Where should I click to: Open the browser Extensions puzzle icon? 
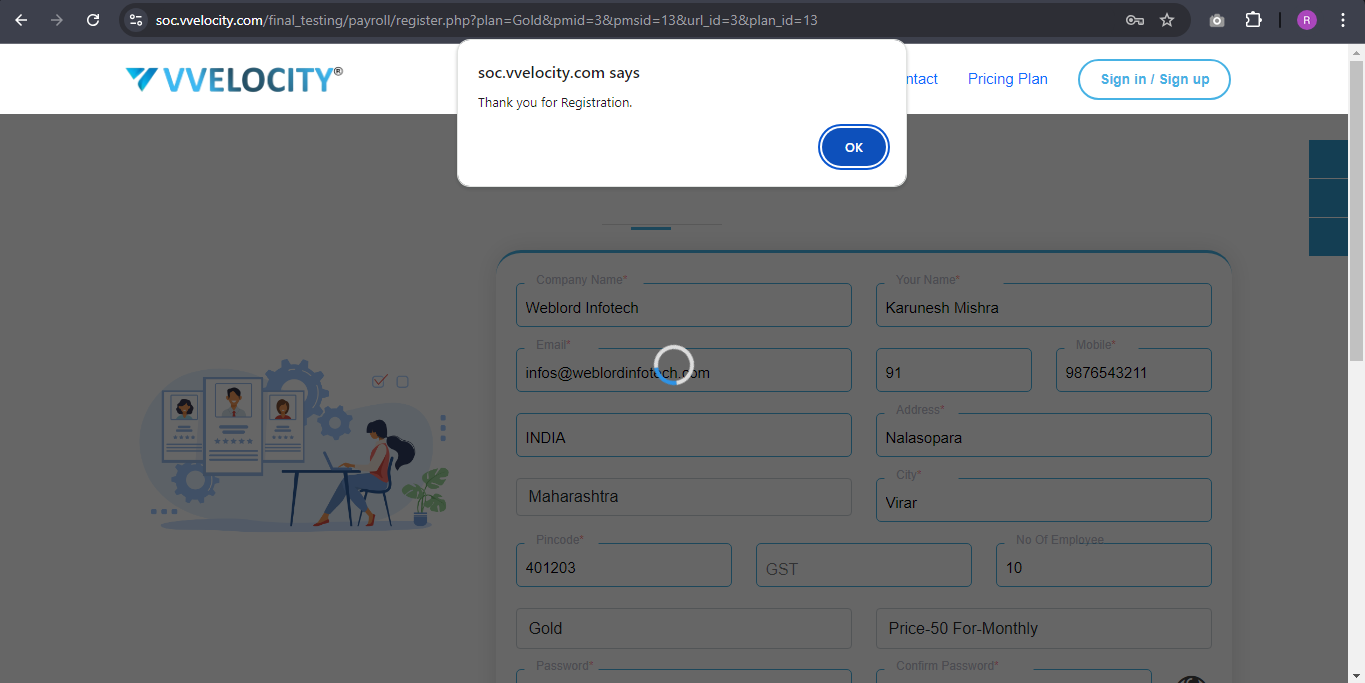(1254, 20)
